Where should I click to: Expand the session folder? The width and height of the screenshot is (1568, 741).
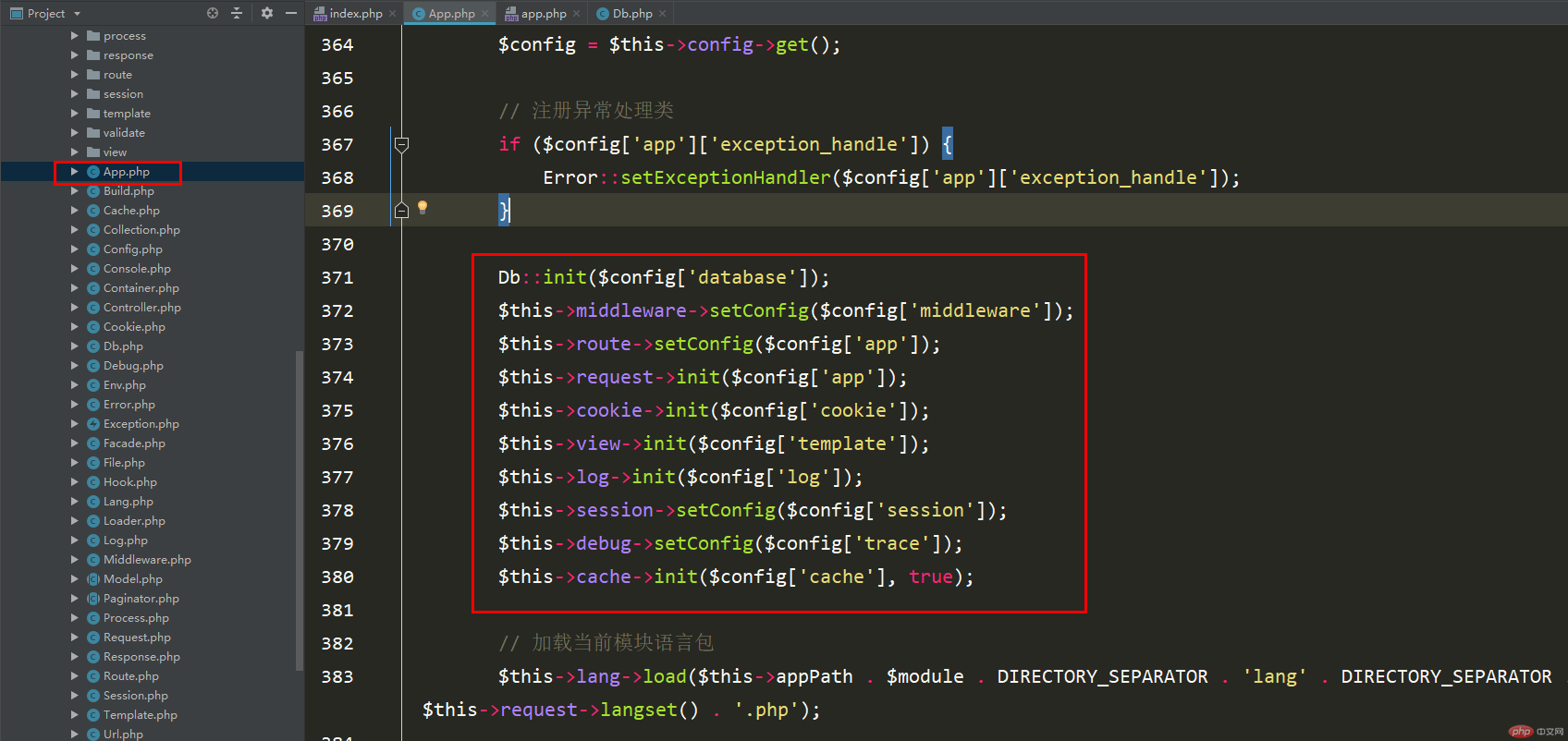(x=75, y=94)
